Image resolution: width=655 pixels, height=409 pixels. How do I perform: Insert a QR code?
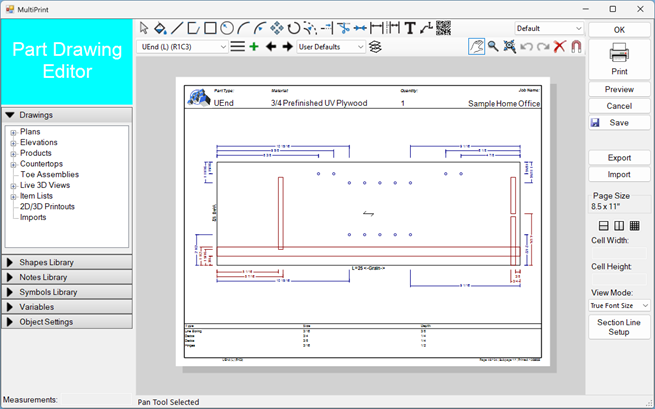(x=443, y=28)
